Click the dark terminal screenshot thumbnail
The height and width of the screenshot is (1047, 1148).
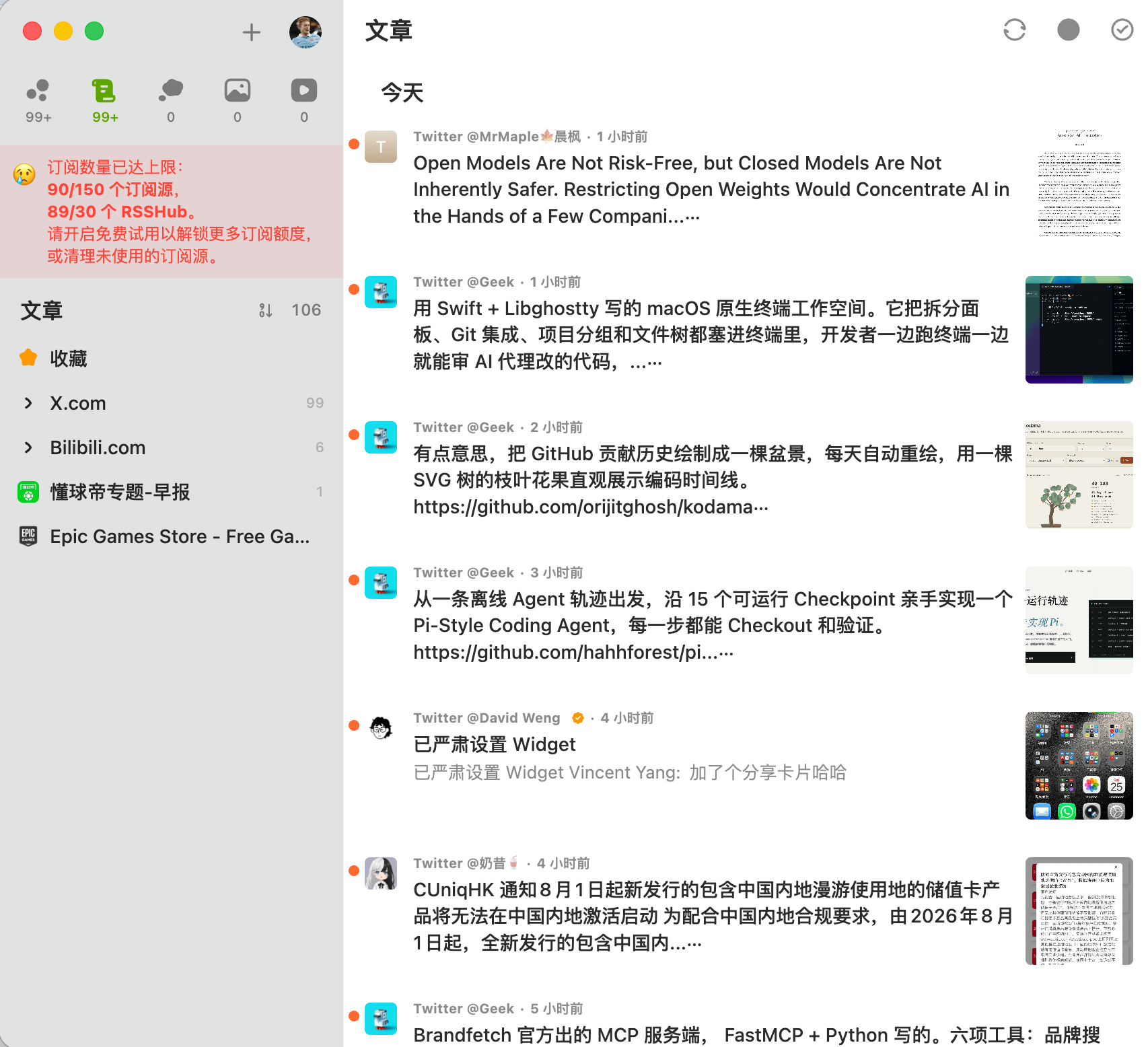tap(1079, 330)
